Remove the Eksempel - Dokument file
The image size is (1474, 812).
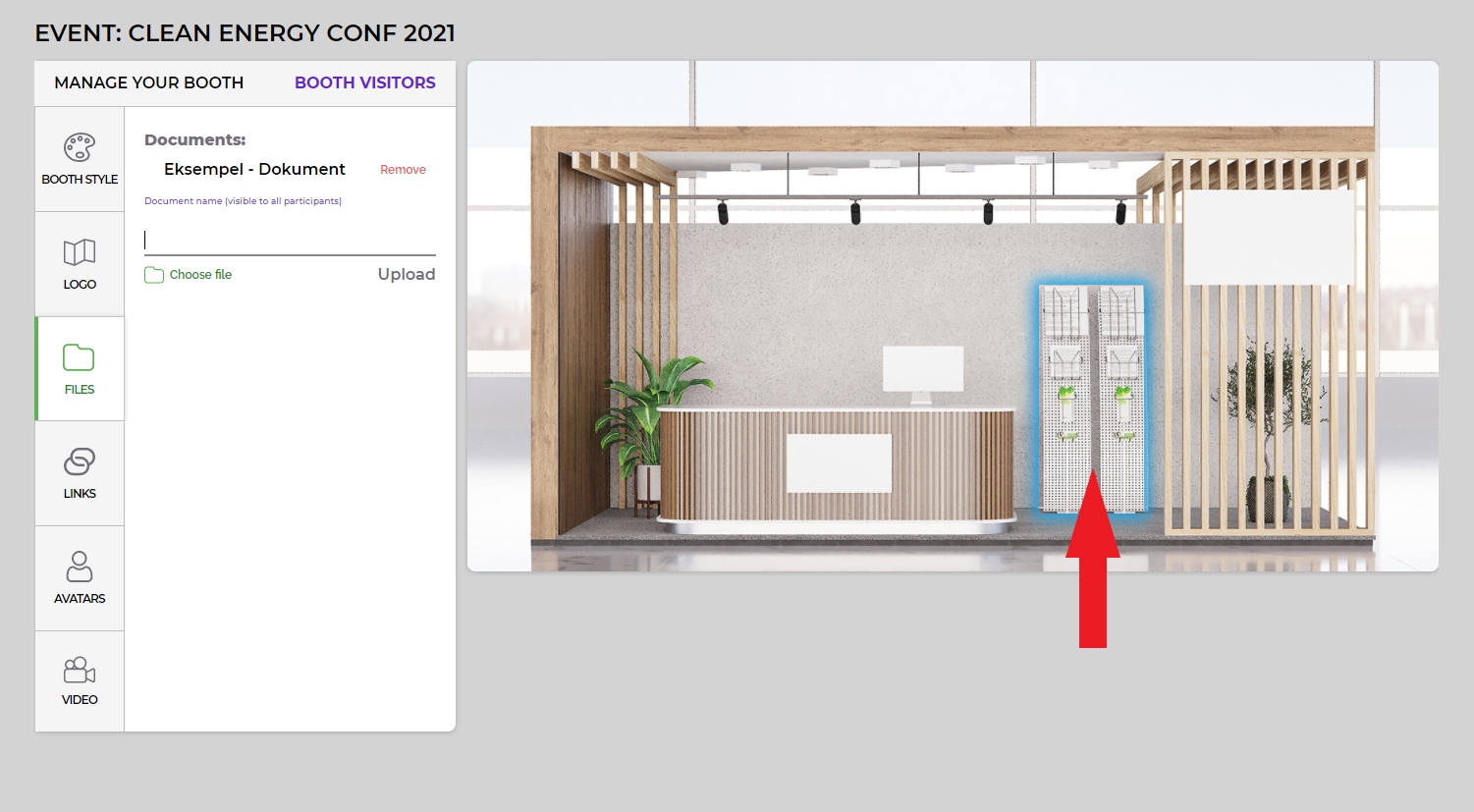coord(403,170)
